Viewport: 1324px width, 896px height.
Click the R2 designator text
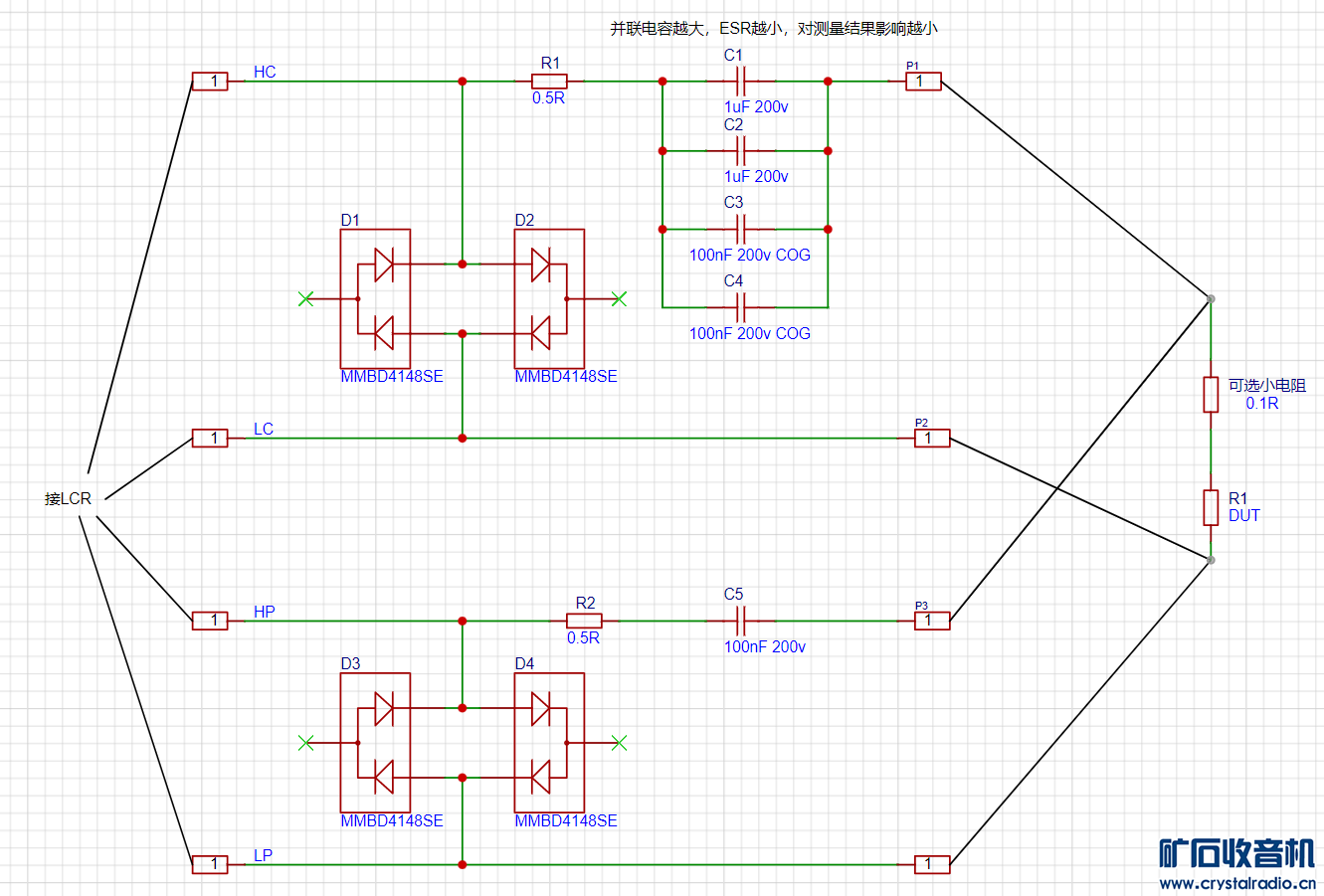point(585,603)
